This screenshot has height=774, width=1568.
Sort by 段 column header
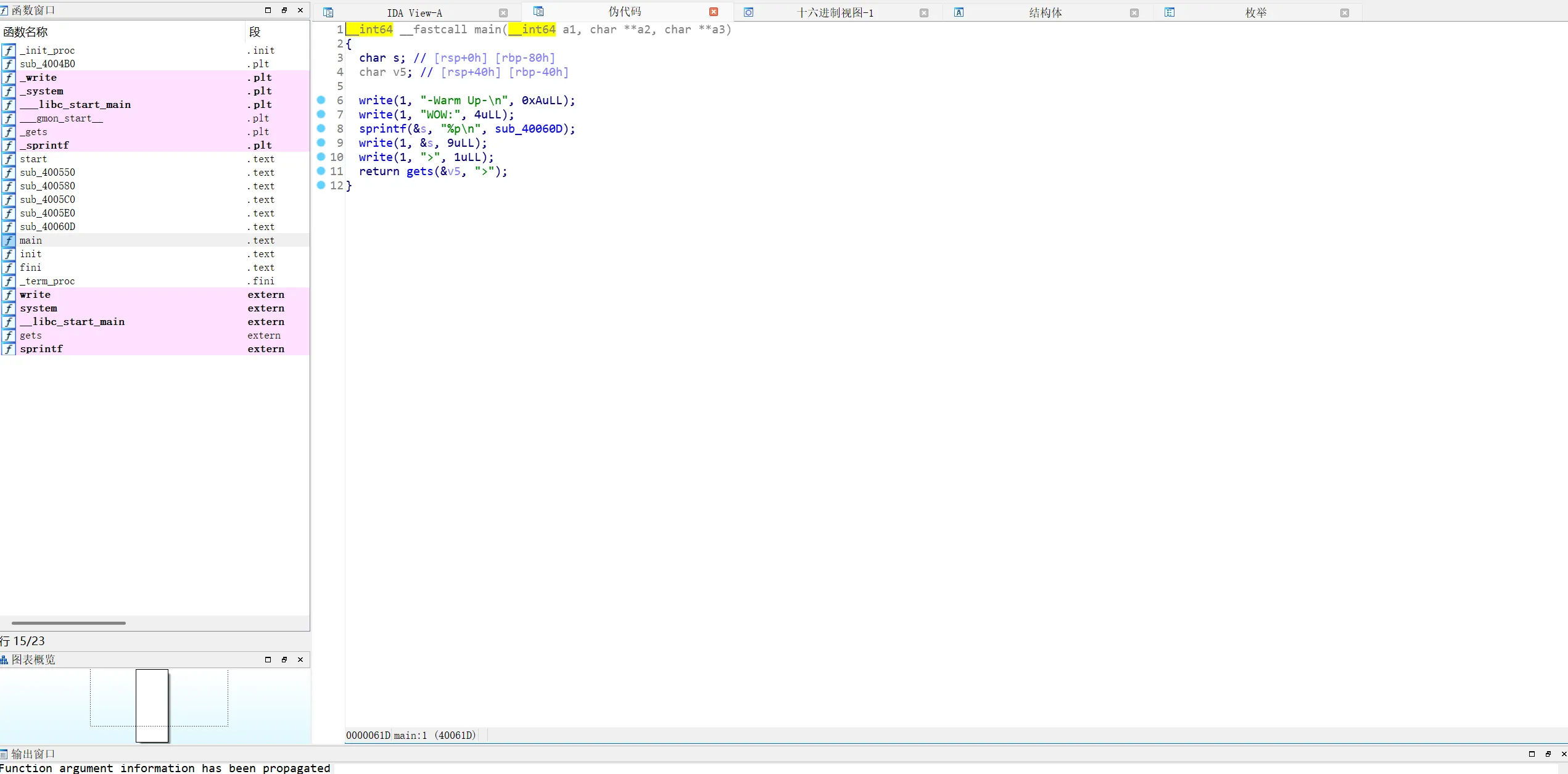255,32
